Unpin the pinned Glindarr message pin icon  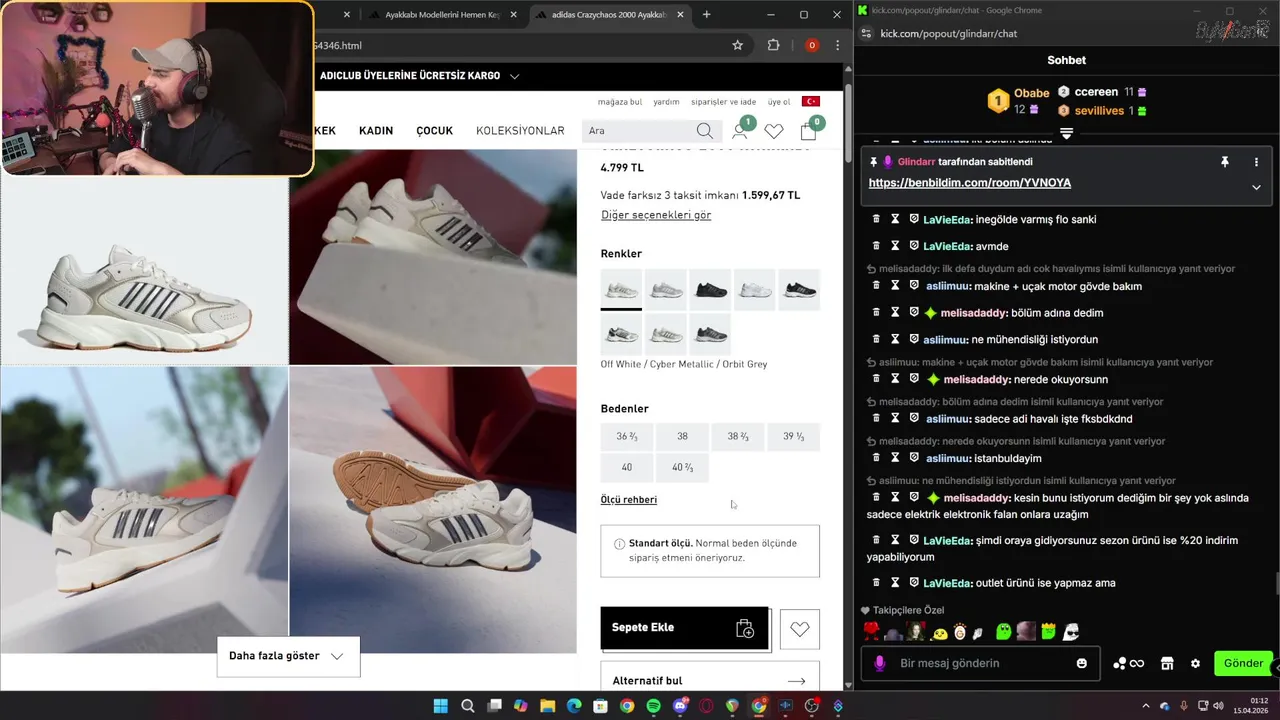point(1224,162)
